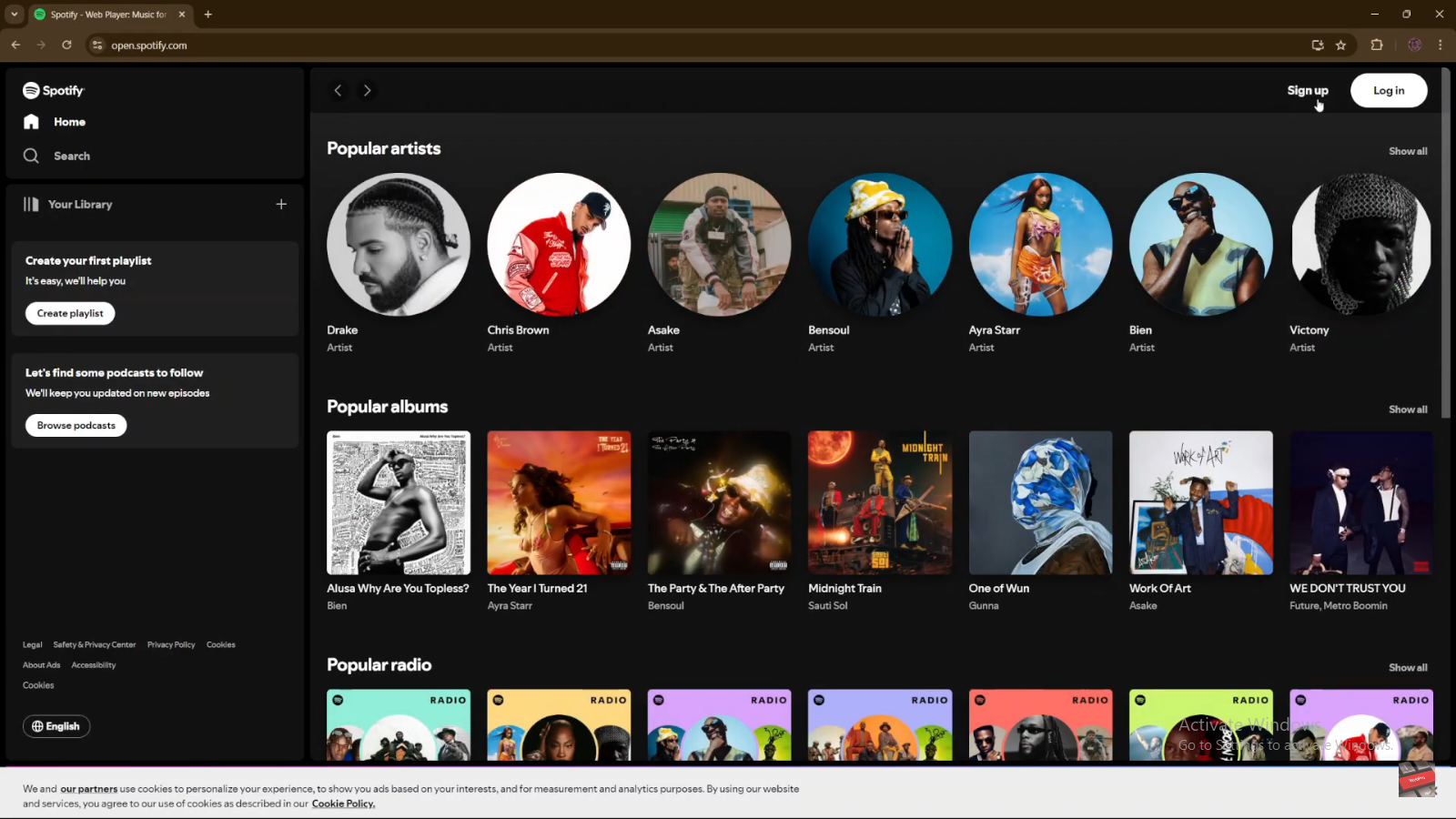Open The Party & The After Party cover

[719, 502]
